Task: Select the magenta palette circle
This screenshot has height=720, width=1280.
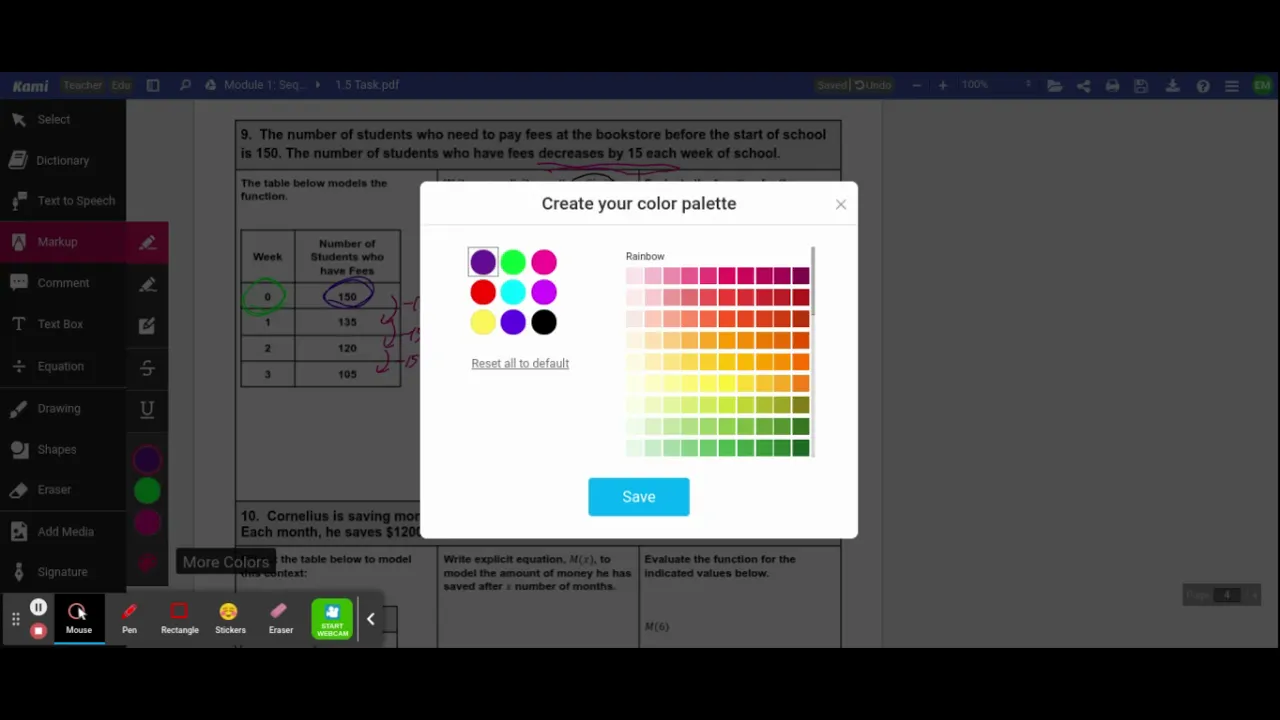Action: [544, 292]
